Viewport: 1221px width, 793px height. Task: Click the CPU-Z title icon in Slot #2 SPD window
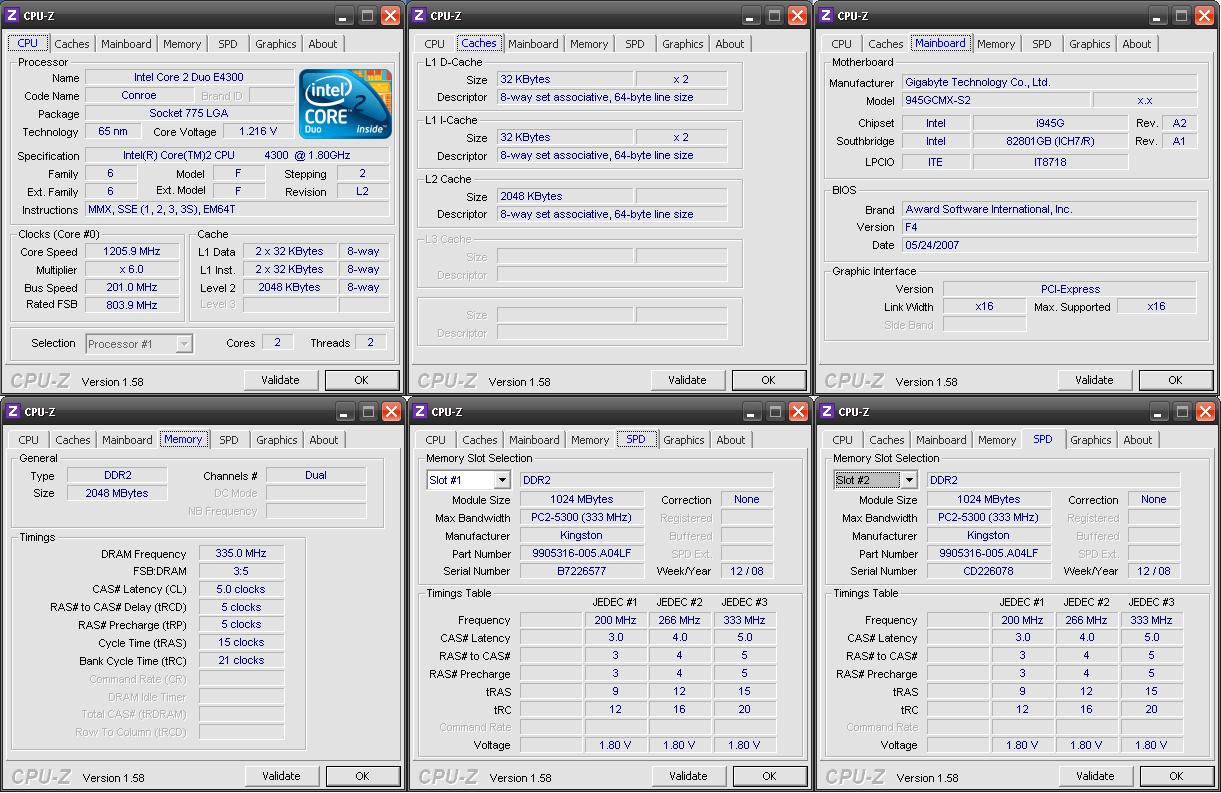[827, 411]
